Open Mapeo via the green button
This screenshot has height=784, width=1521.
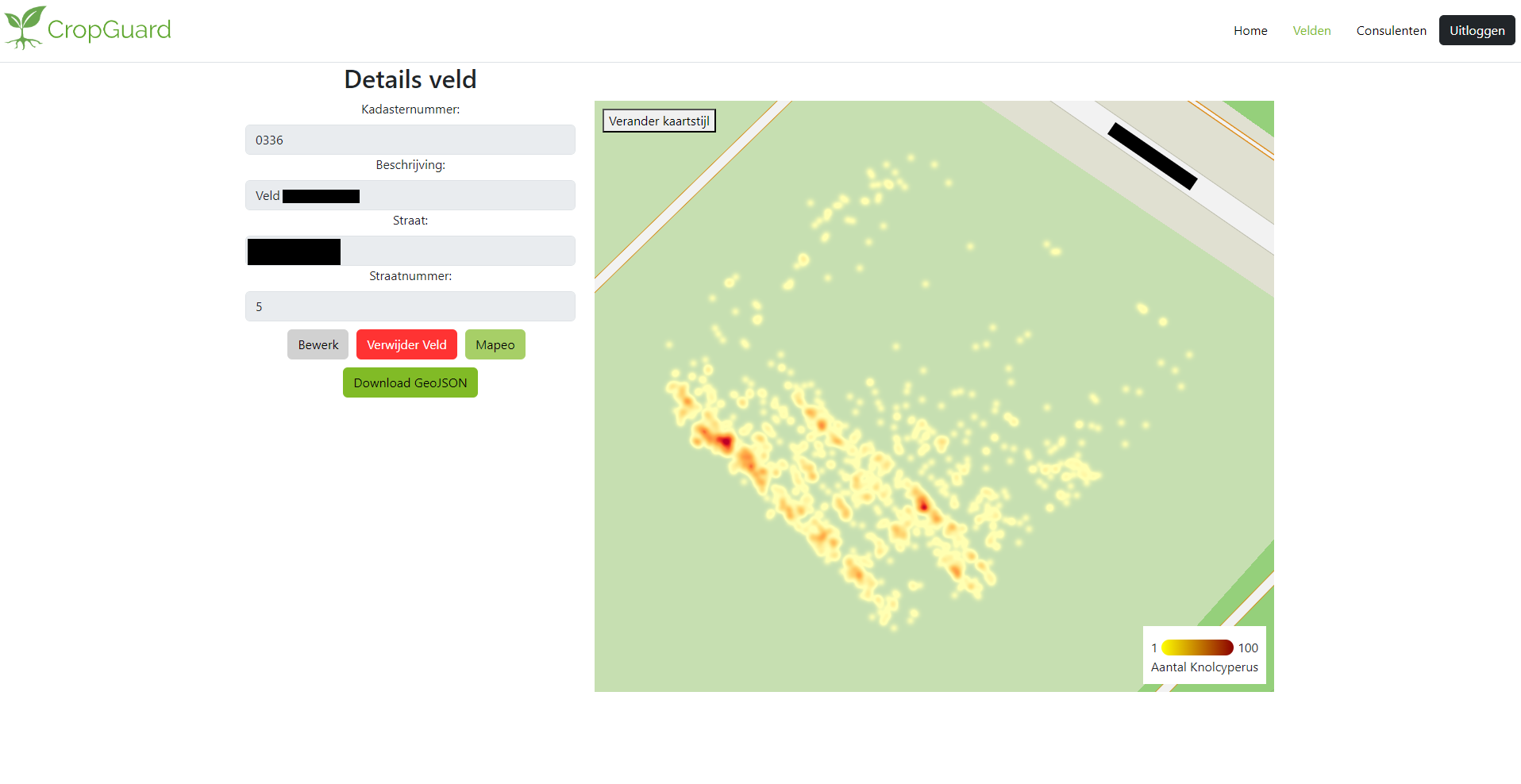pos(495,345)
